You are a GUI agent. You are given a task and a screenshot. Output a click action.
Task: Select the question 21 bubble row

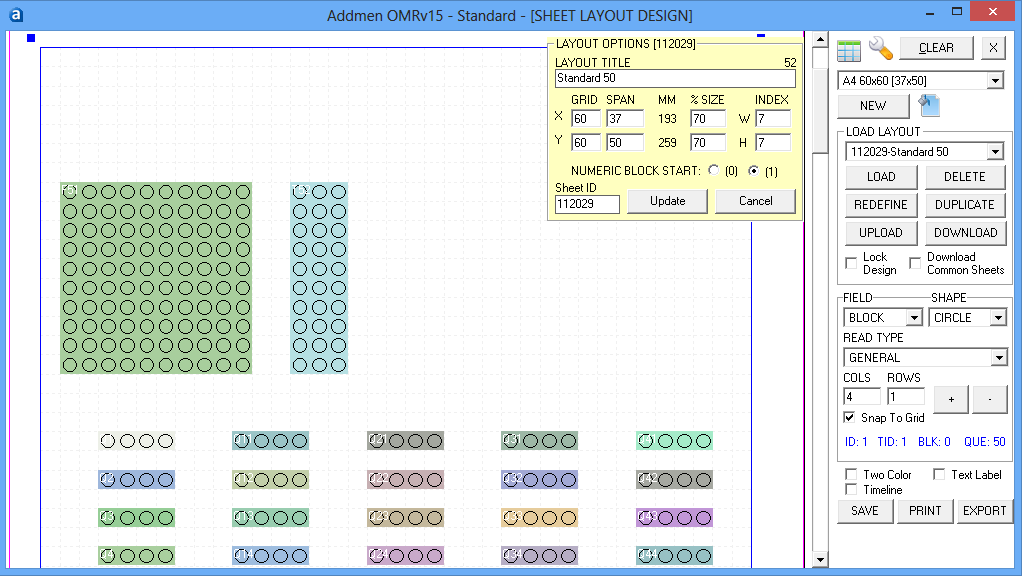pos(405,441)
